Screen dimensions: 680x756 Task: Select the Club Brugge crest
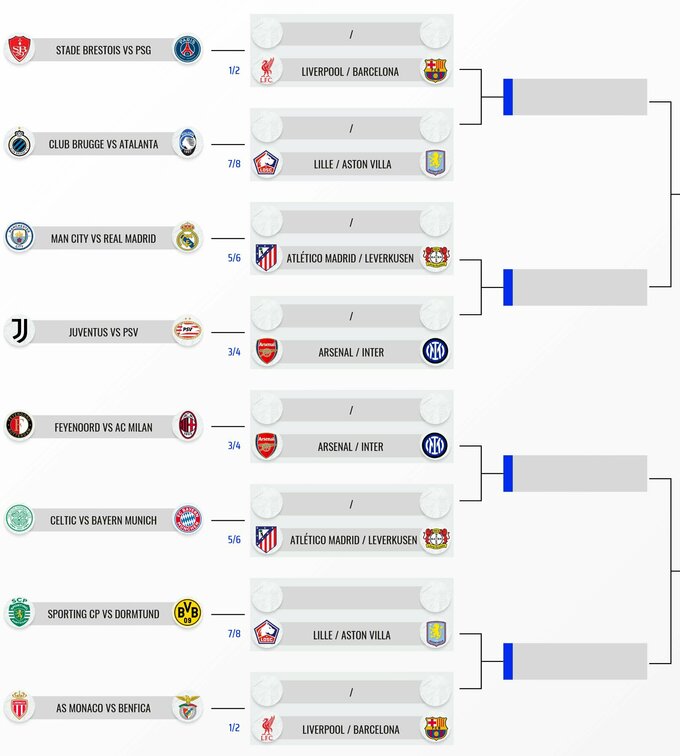coord(18,144)
